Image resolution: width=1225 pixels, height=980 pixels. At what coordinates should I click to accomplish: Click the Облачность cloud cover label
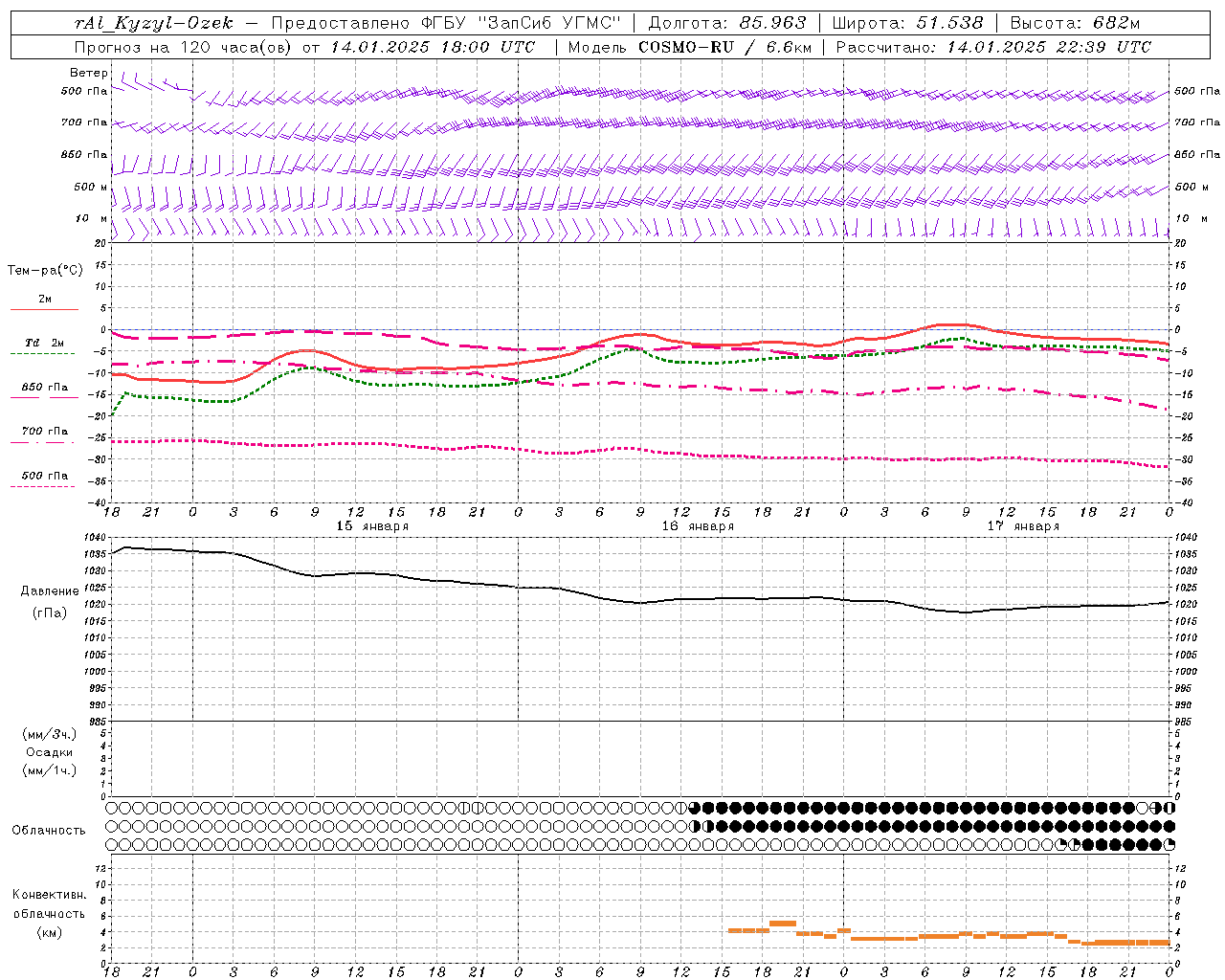point(49,831)
